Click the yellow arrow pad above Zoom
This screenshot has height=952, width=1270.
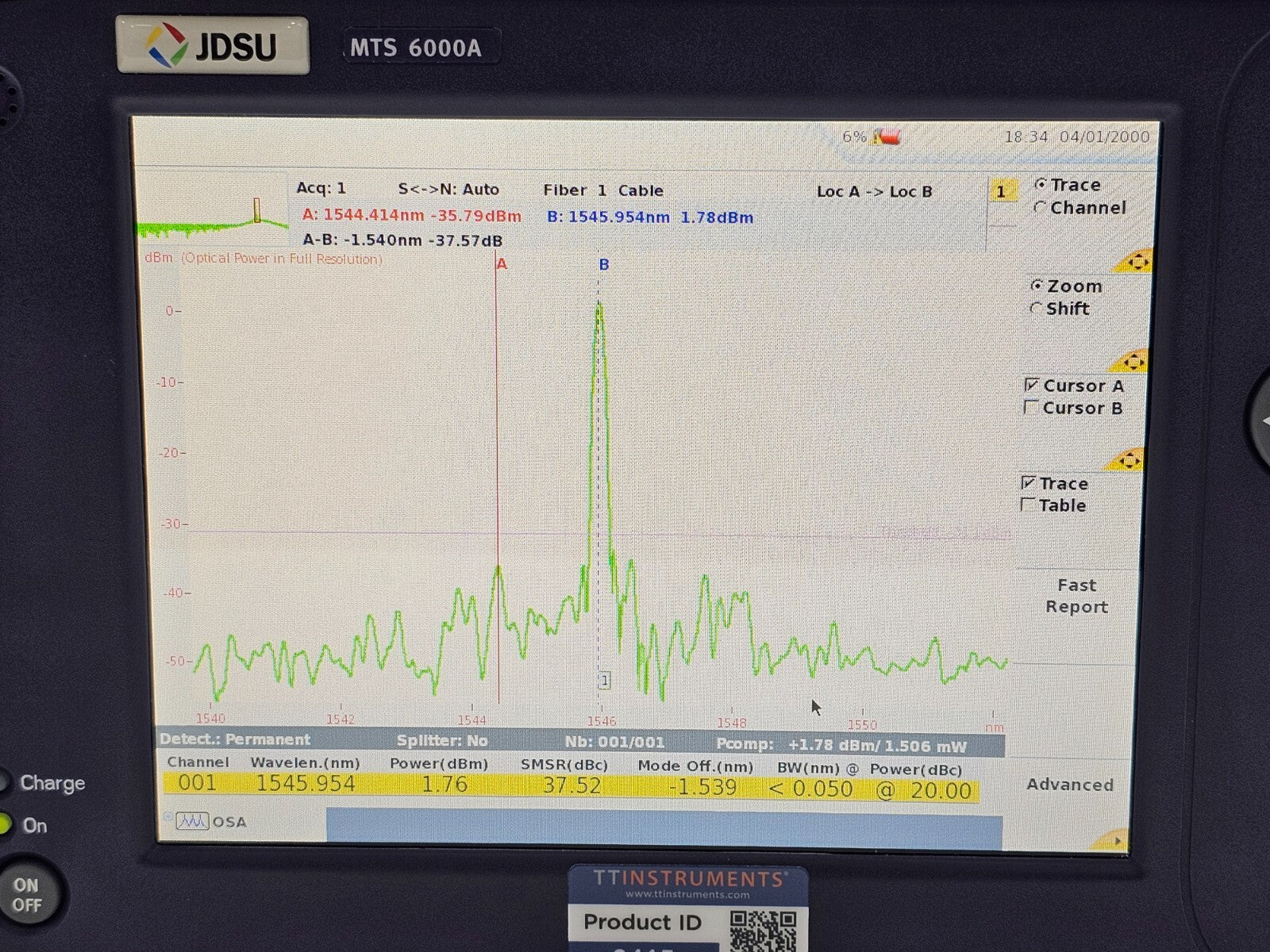coord(1135,262)
